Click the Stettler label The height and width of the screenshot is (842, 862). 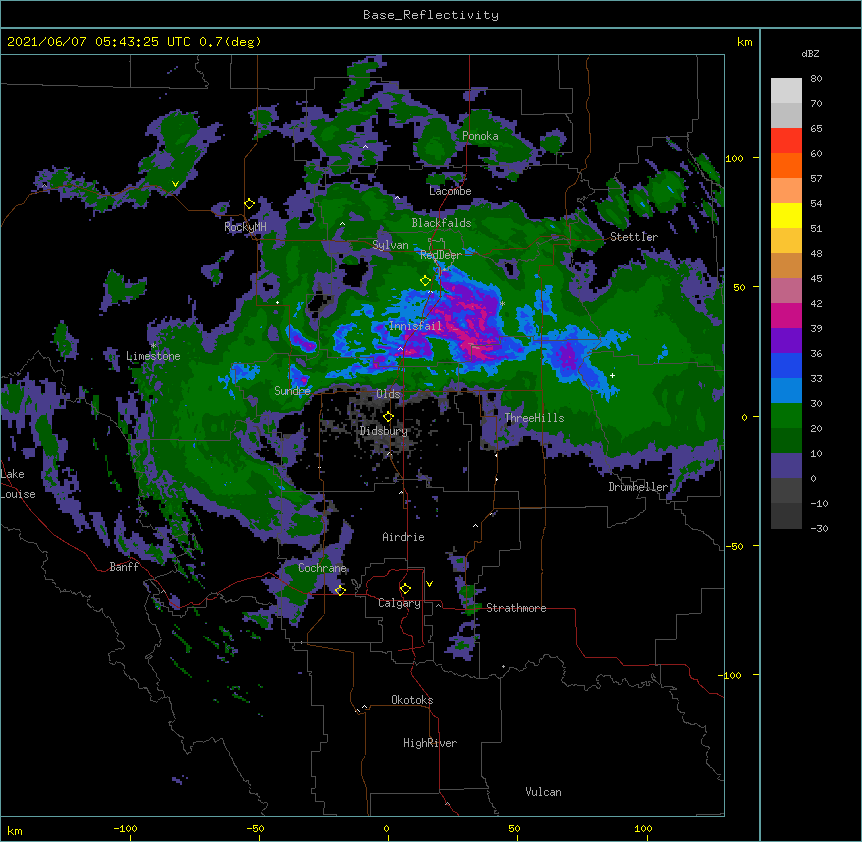tap(634, 237)
